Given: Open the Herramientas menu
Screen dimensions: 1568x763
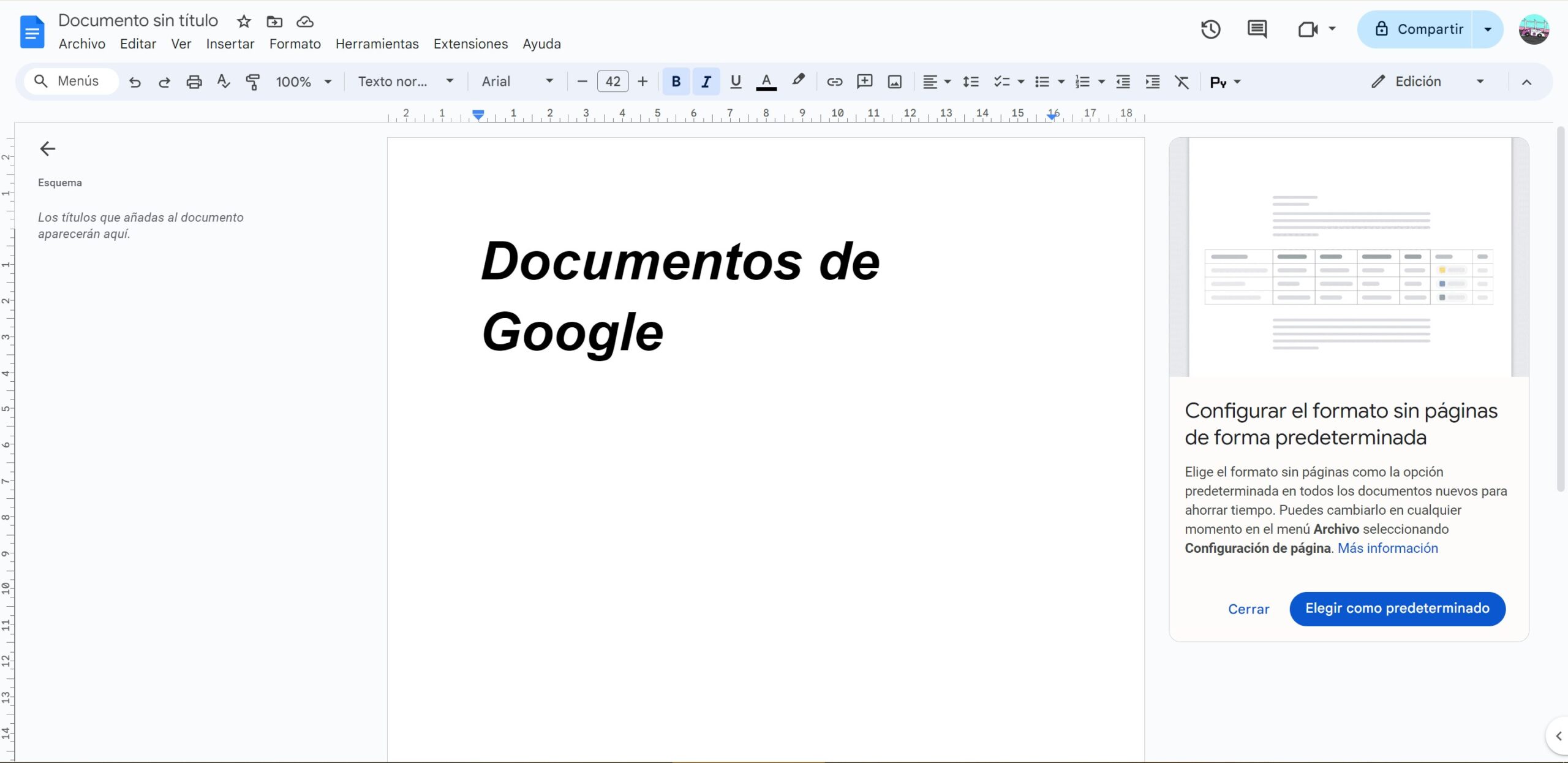Looking at the screenshot, I should [x=377, y=44].
